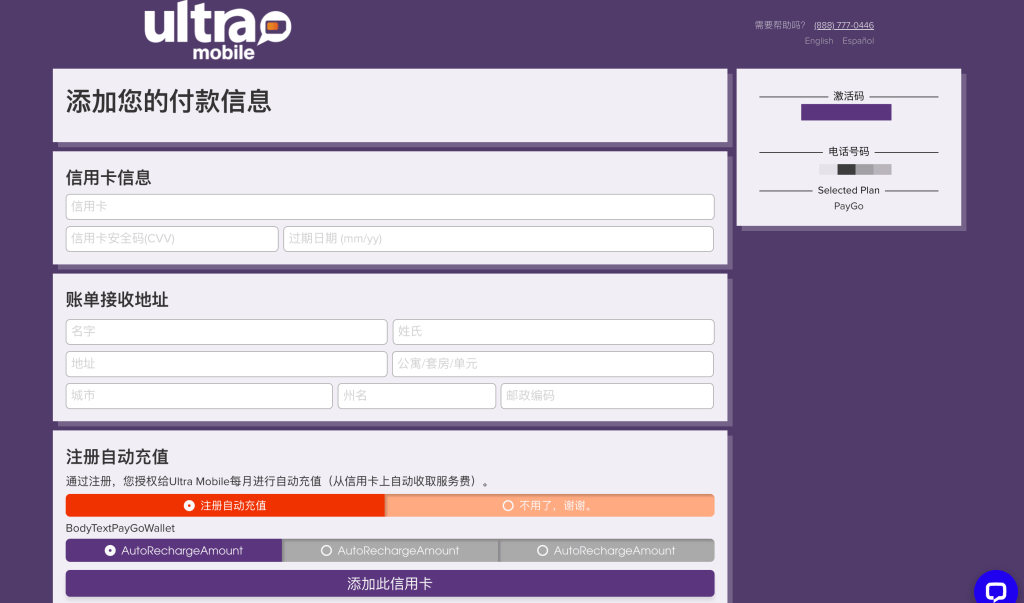The height and width of the screenshot is (603, 1024).
Task: Open the live chat bubble icon
Action: (x=996, y=590)
